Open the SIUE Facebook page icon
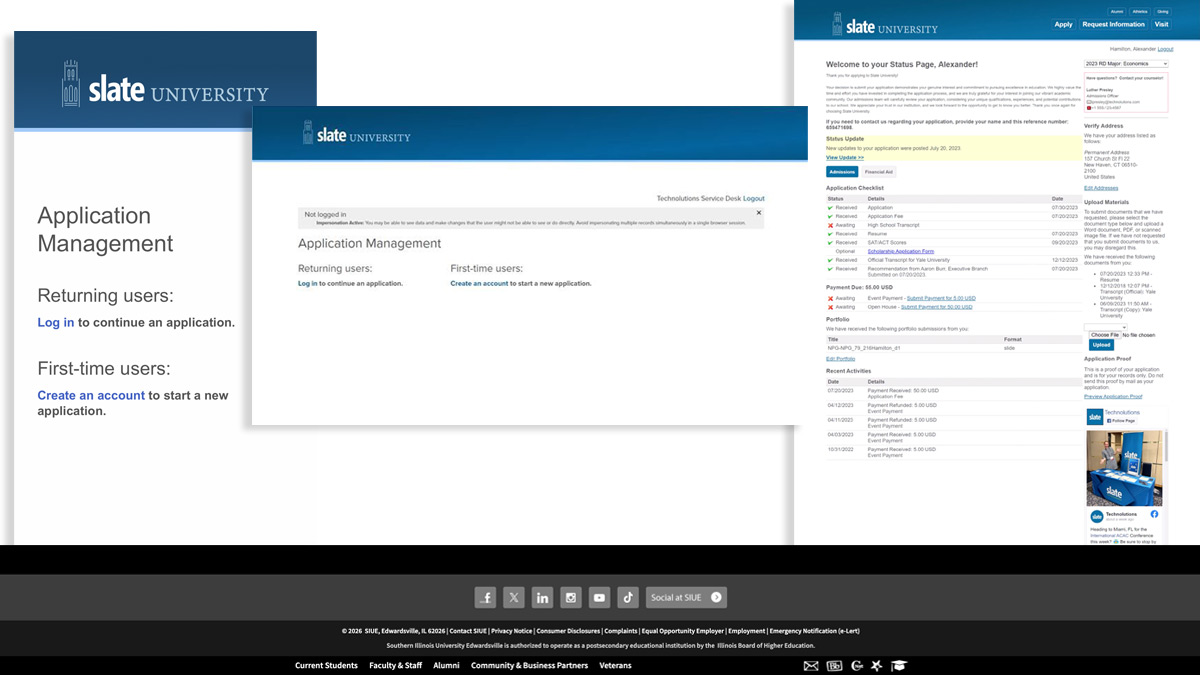The width and height of the screenshot is (1200, 675). click(485, 598)
